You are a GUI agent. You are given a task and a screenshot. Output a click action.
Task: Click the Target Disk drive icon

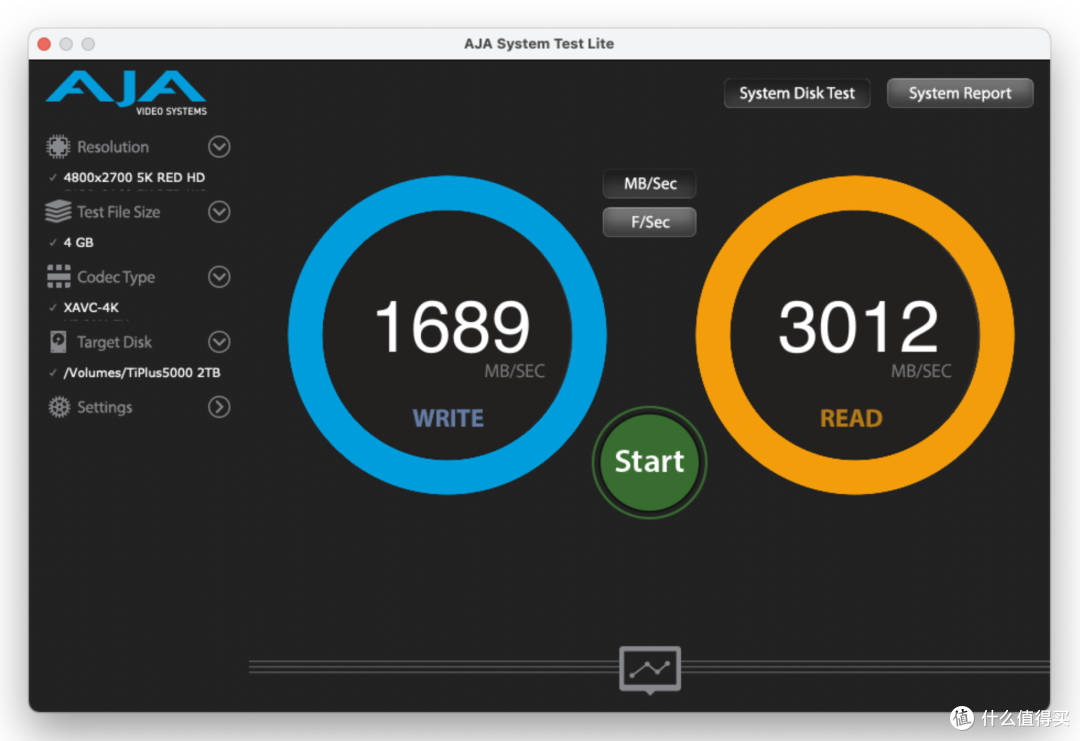point(59,342)
